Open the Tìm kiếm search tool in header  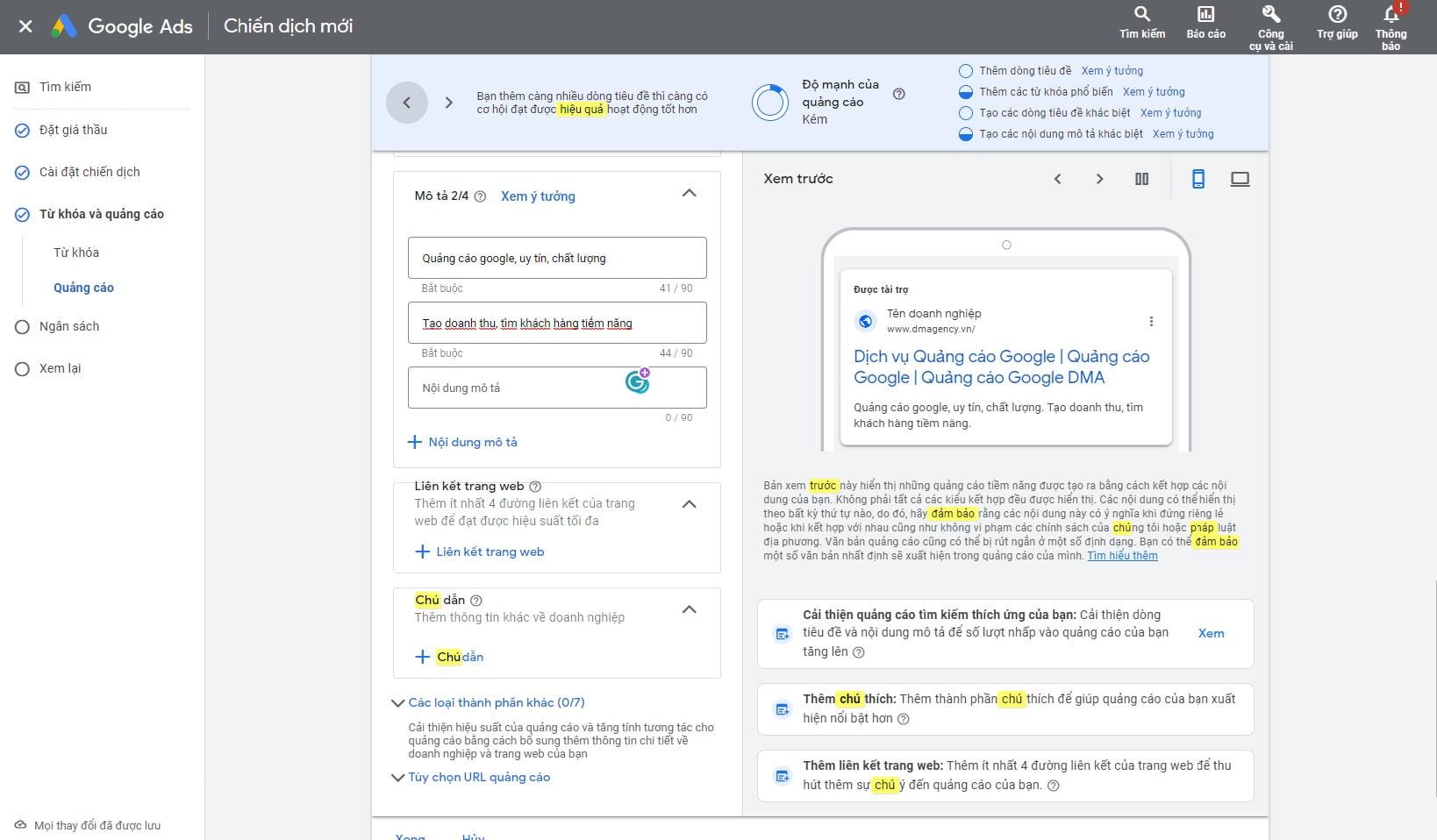click(x=1142, y=24)
